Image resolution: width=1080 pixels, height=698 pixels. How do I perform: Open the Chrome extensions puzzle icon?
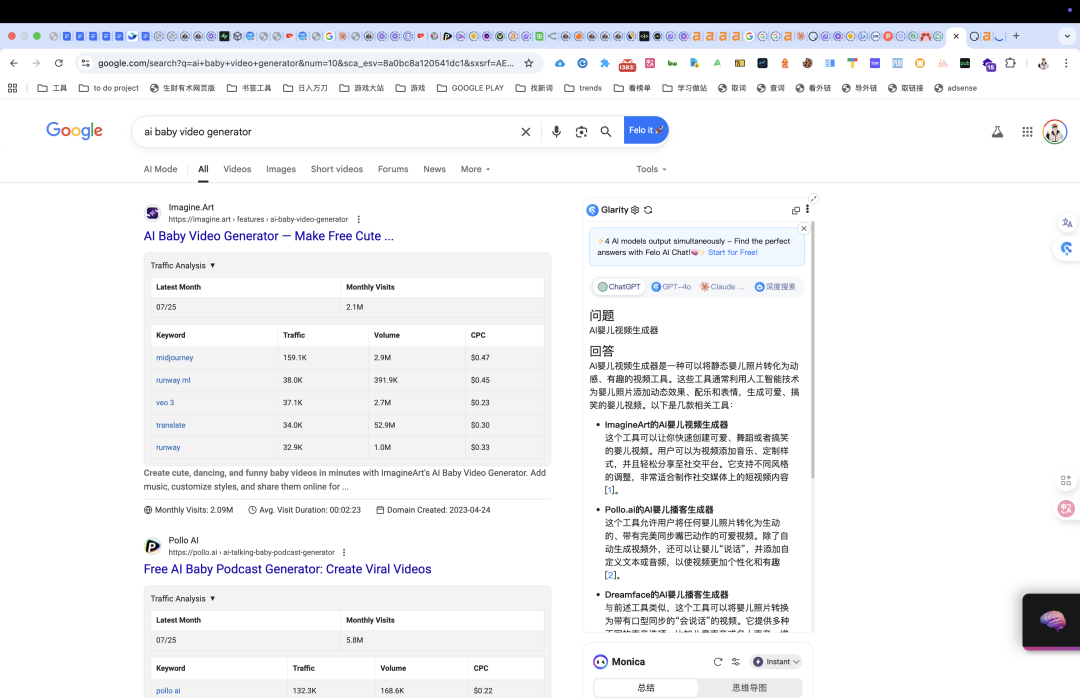point(1010,63)
